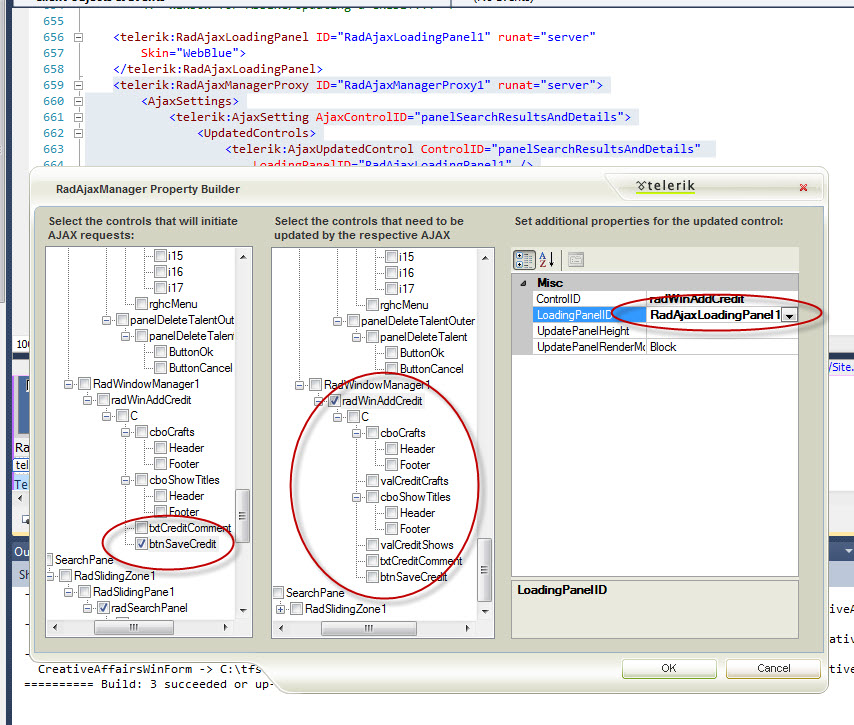854x725 pixels.
Task: Check rghcMenu in the left tree
Action: click(142, 303)
